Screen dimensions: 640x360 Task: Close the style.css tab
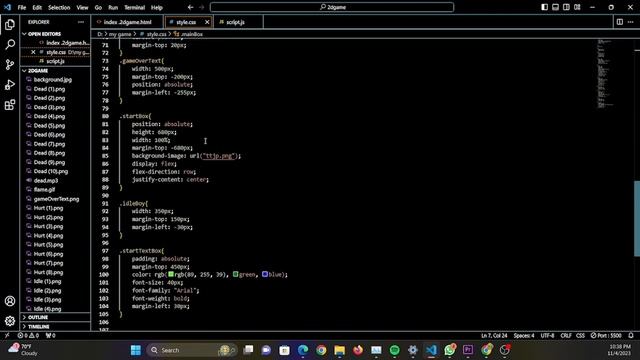pyautogui.click(x=207, y=22)
